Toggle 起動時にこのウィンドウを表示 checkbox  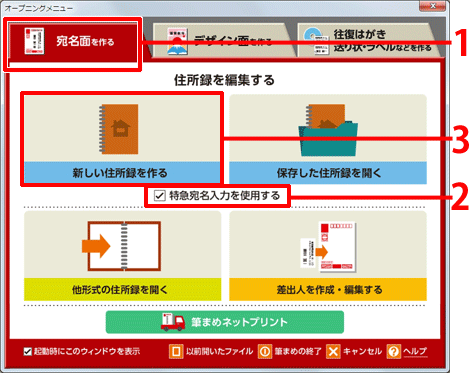click(x=28, y=351)
